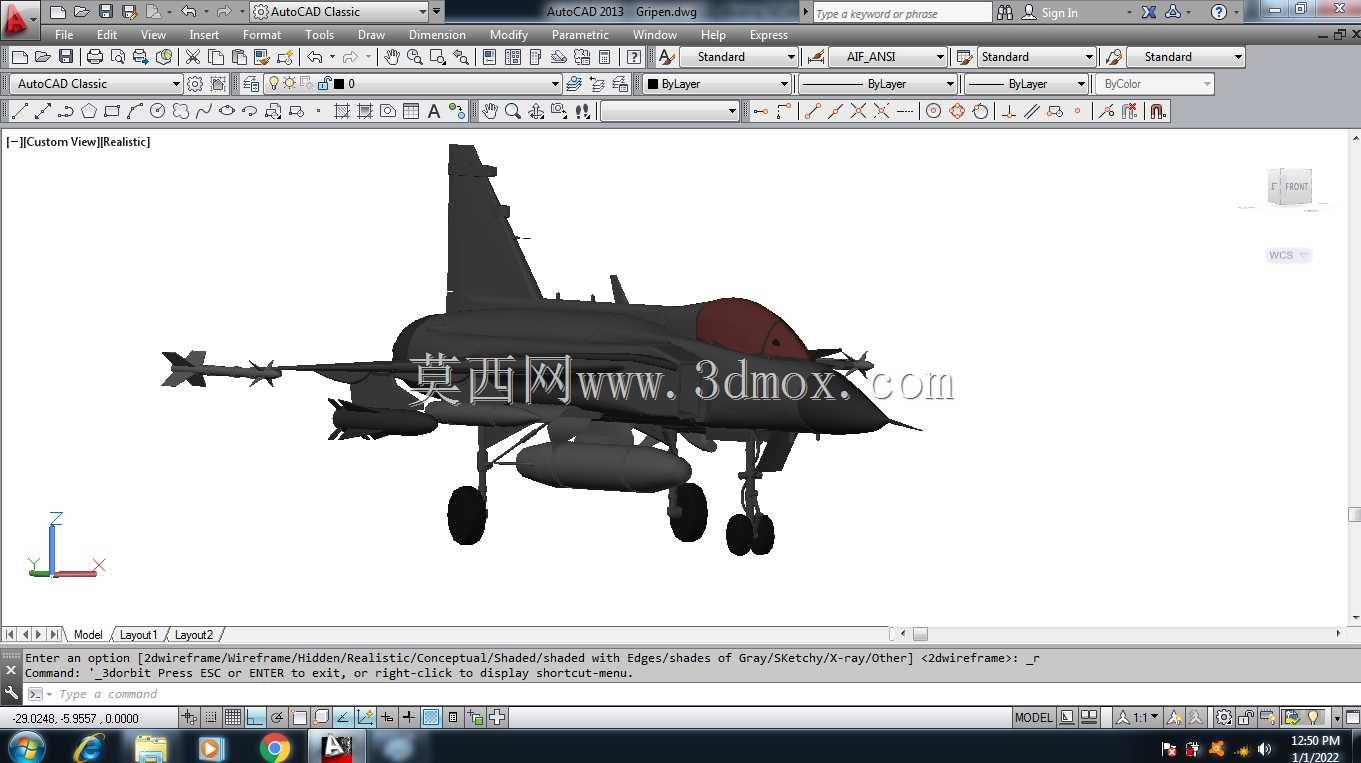Open the linetype ByLayer dropdown
The image size is (1361, 763).
click(x=877, y=84)
